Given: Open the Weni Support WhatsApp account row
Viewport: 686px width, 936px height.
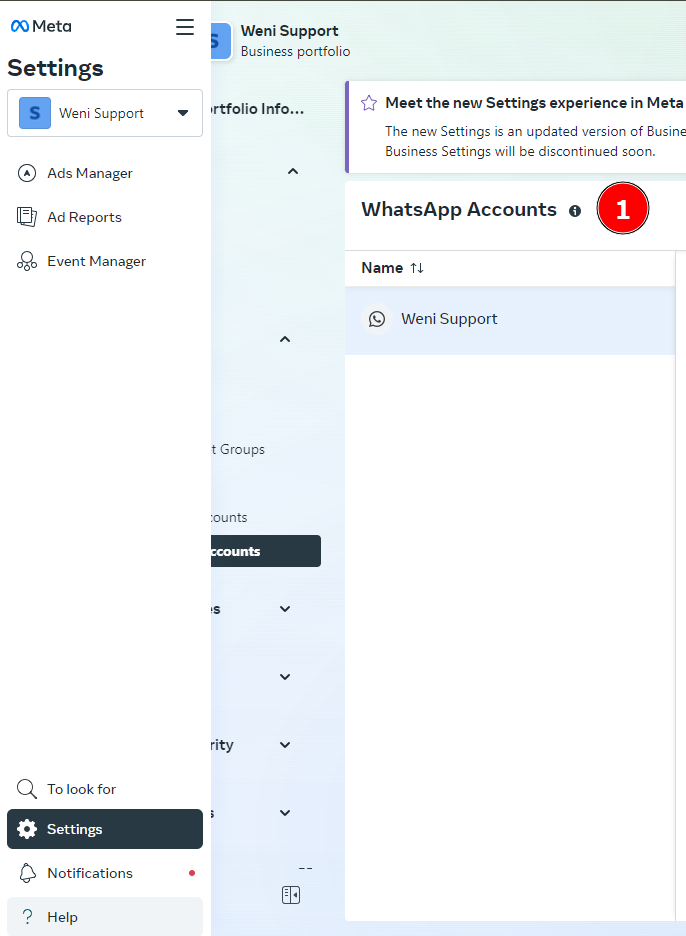Looking at the screenshot, I should coord(449,318).
